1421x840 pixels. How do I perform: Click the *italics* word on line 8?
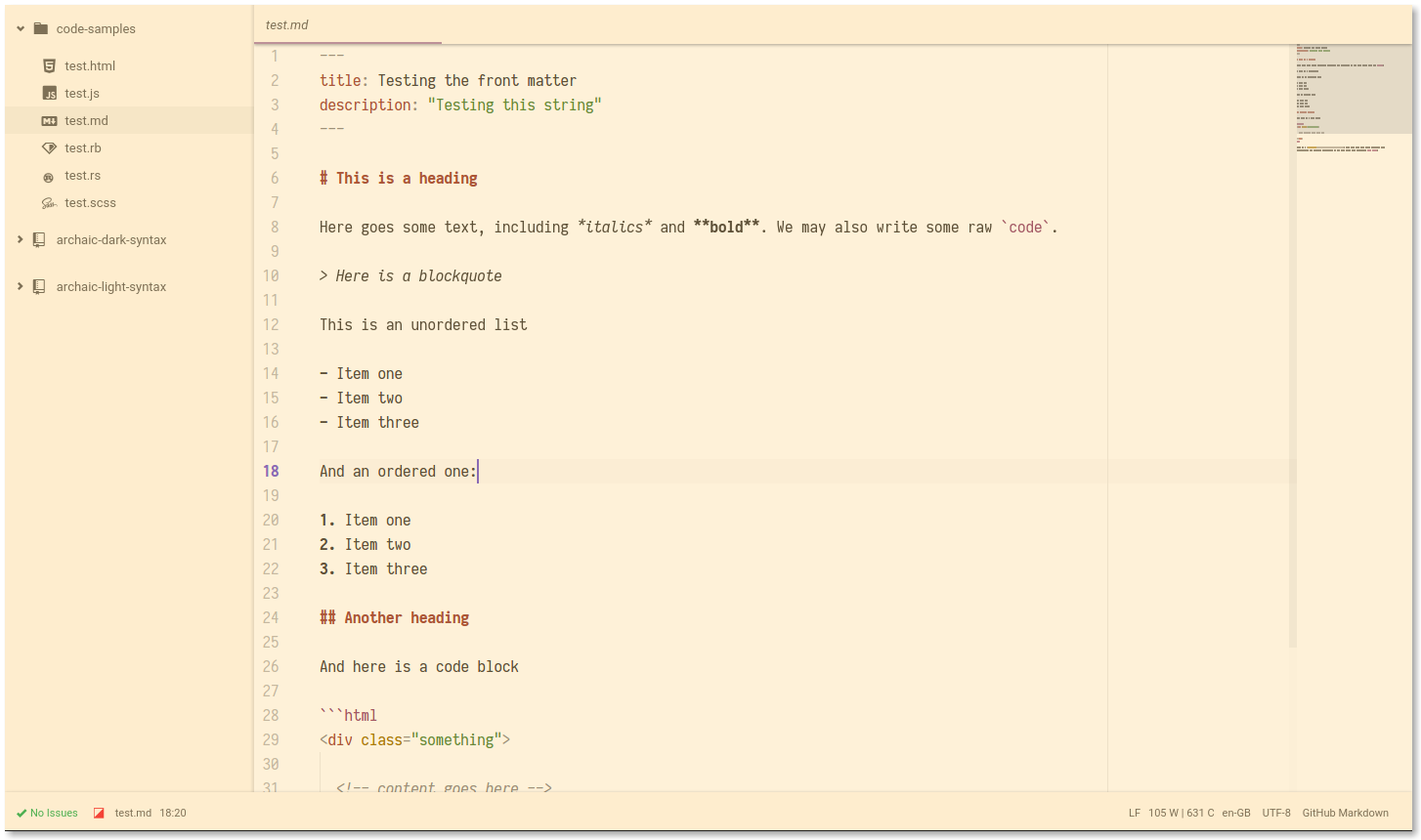click(615, 227)
